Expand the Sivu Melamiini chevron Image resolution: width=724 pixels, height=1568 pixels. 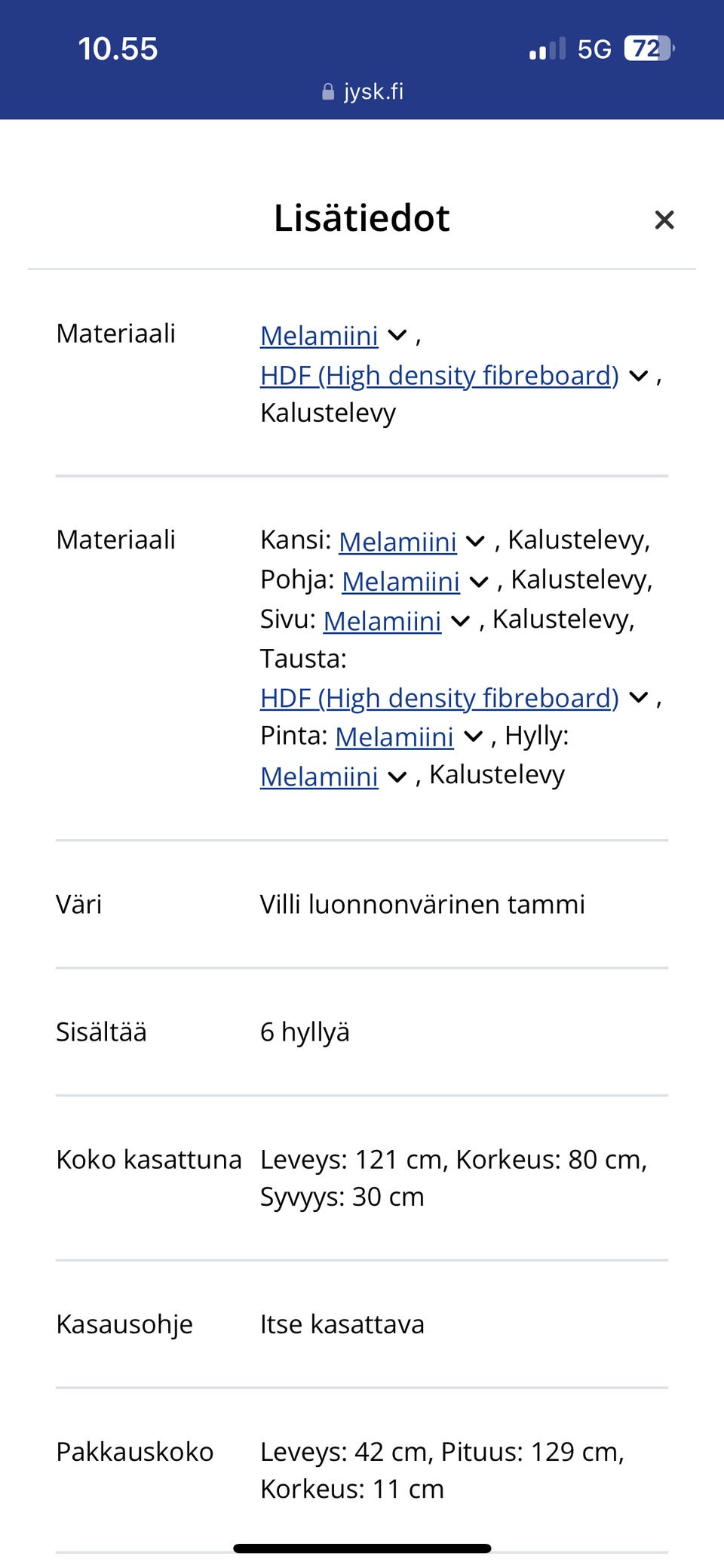[x=459, y=621]
